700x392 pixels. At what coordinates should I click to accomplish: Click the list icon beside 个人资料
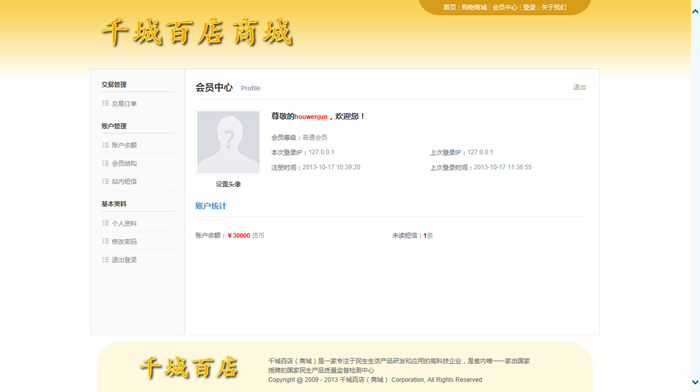tap(105, 223)
